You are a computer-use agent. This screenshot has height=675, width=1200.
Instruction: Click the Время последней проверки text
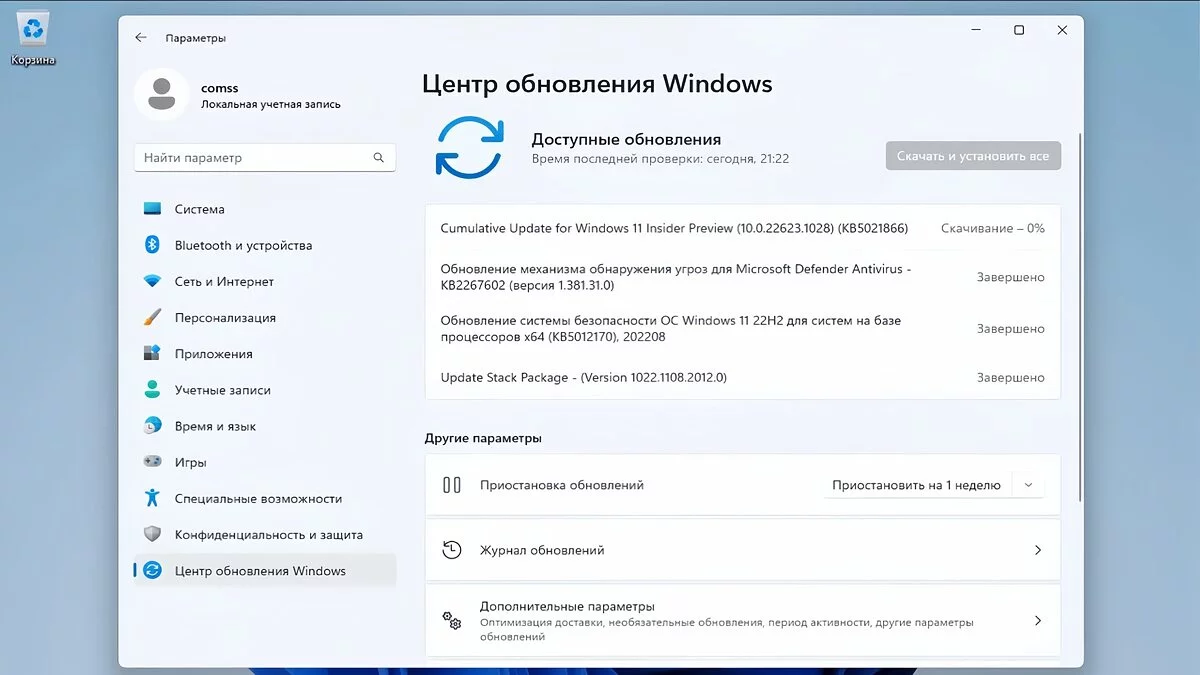pos(660,159)
